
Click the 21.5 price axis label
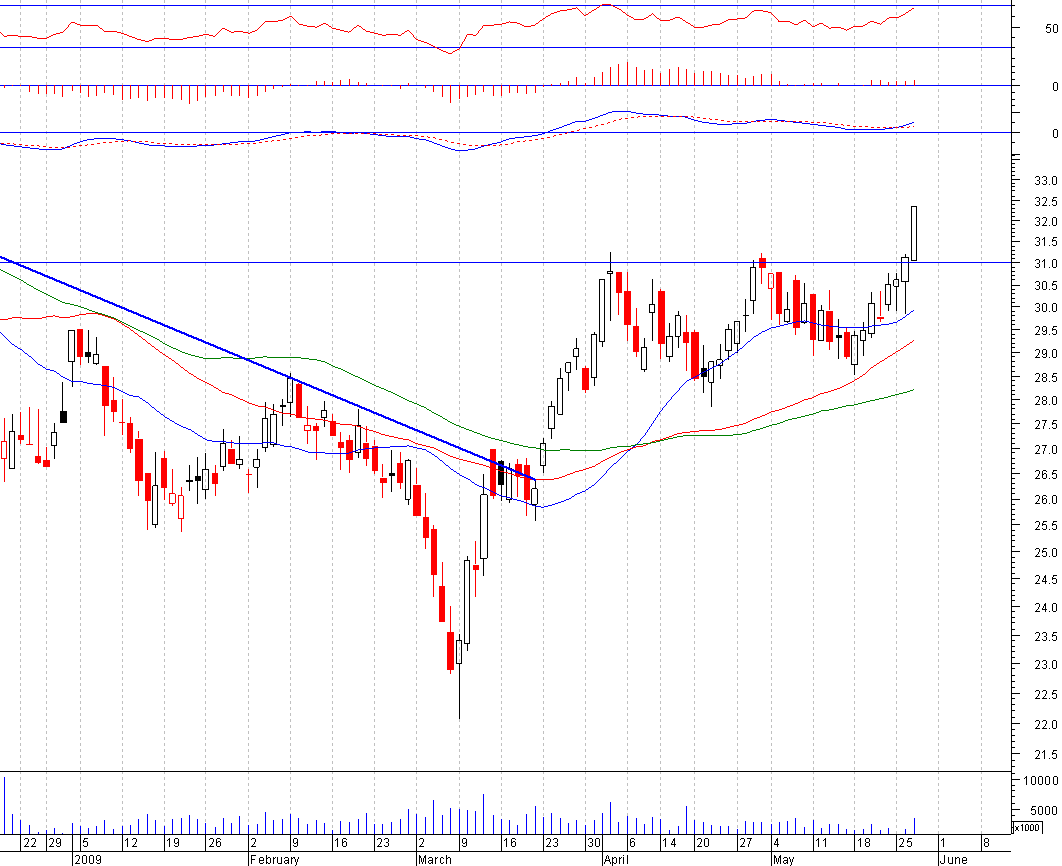[x=1045, y=754]
